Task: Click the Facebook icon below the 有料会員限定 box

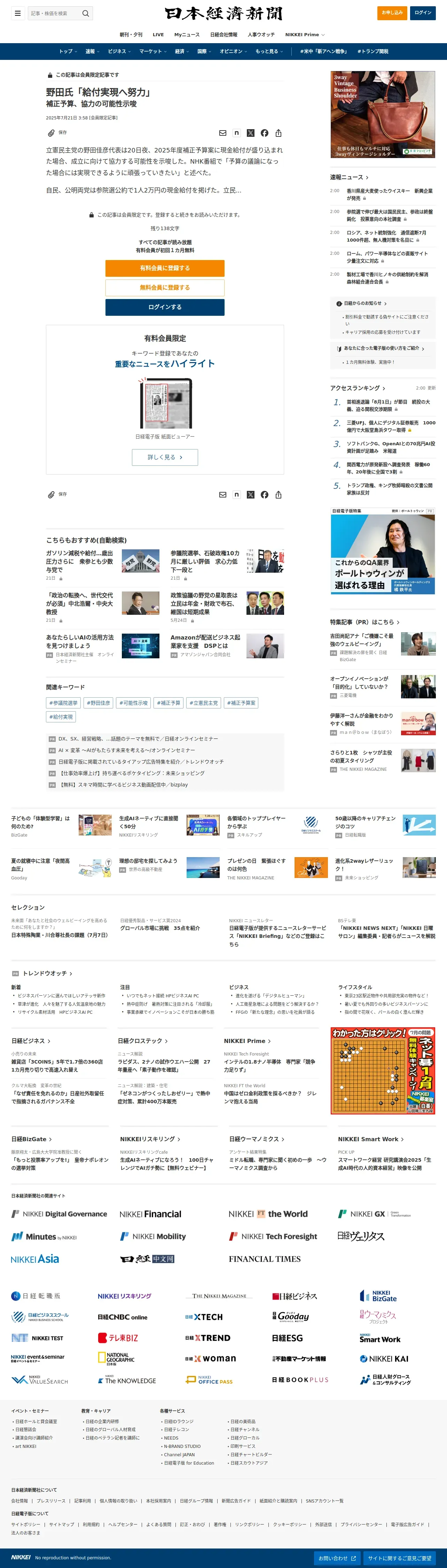Action: [x=264, y=495]
